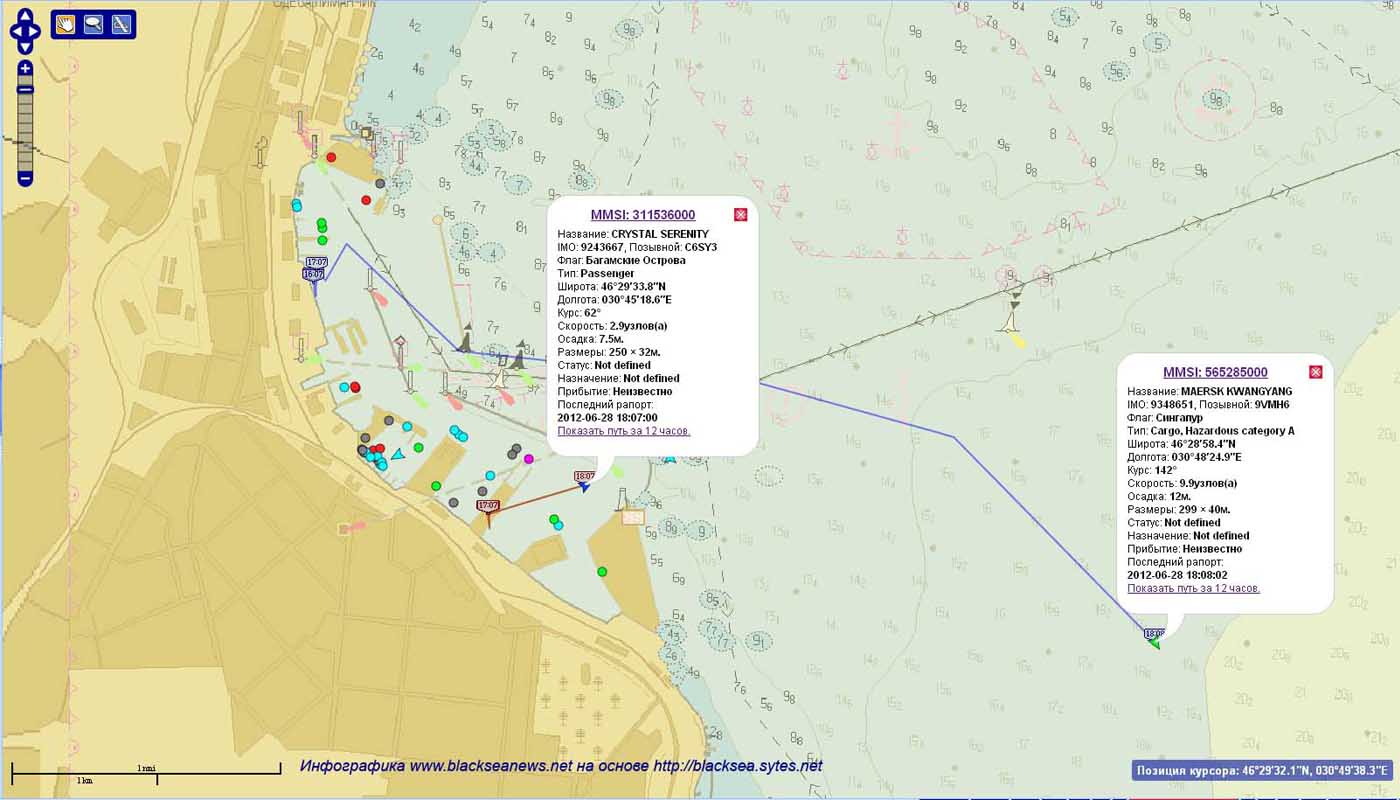Click the zoom slider handle
The width and height of the screenshot is (1400, 800).
tap(25, 90)
